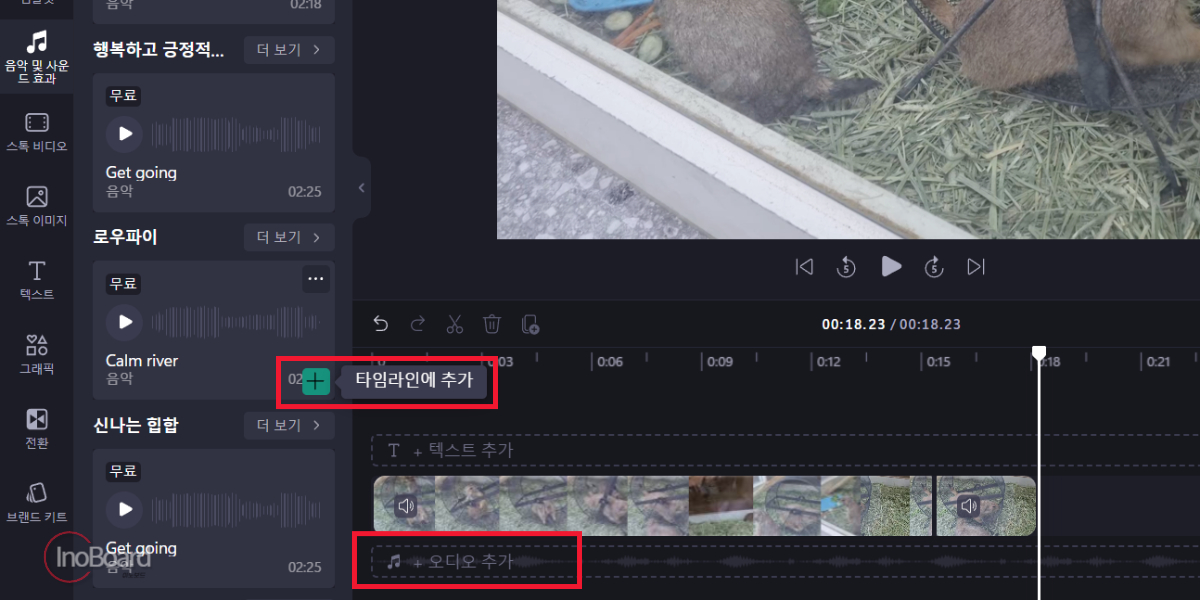Click the green plus to add Calm river to timeline
Screen dimensions: 1200x600
tap(316, 381)
